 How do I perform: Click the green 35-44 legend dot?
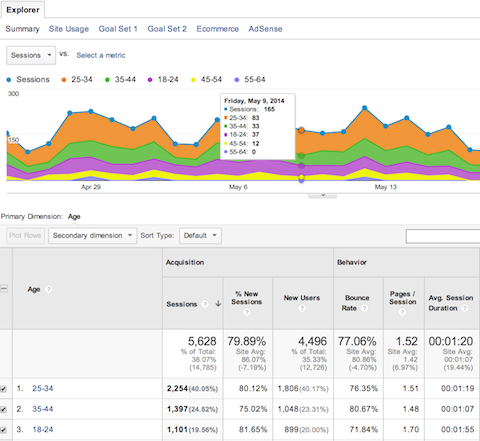point(107,80)
